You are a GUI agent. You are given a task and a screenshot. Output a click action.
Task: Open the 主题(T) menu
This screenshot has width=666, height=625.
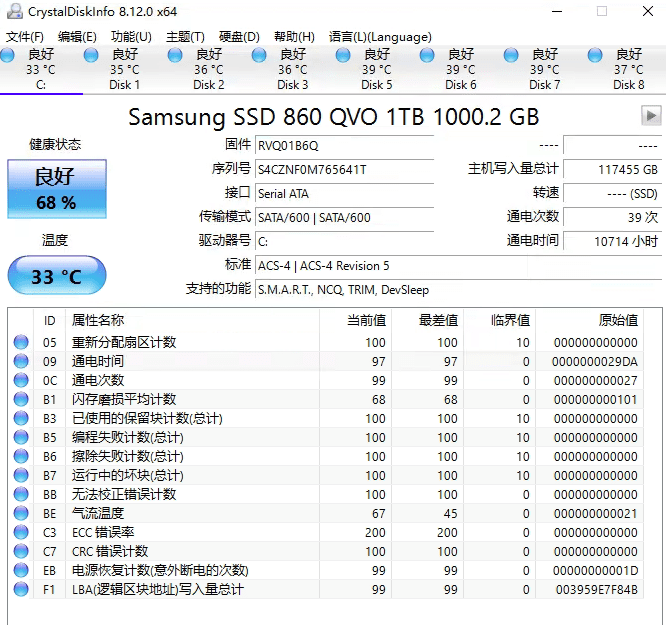[x=185, y=37]
